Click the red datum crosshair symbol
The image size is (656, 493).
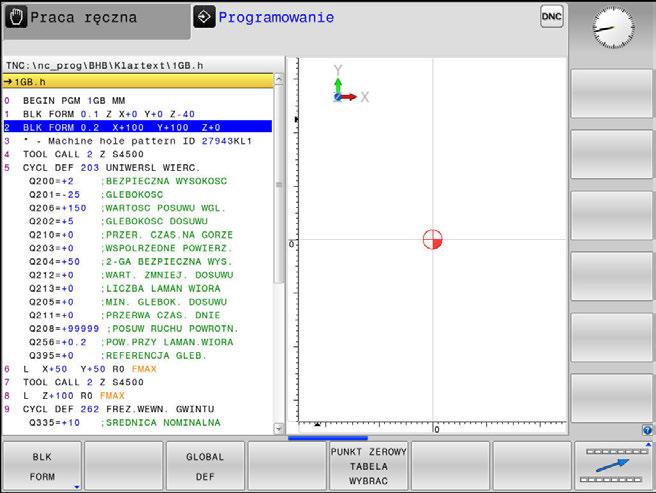[x=433, y=240]
